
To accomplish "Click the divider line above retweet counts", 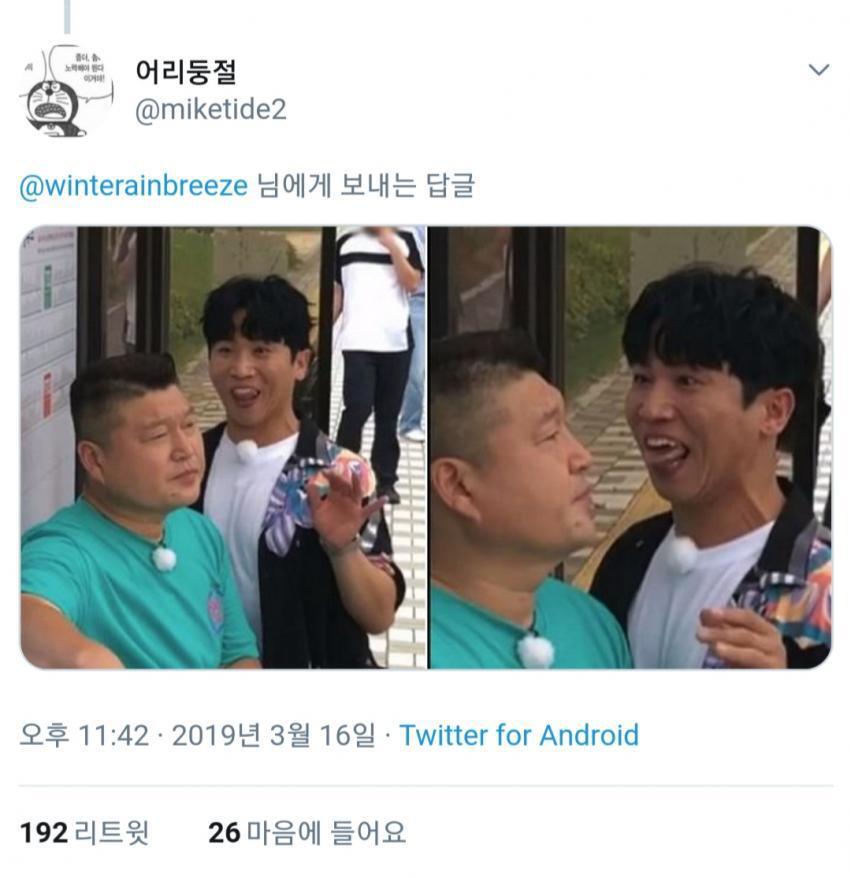I will click(x=426, y=786).
